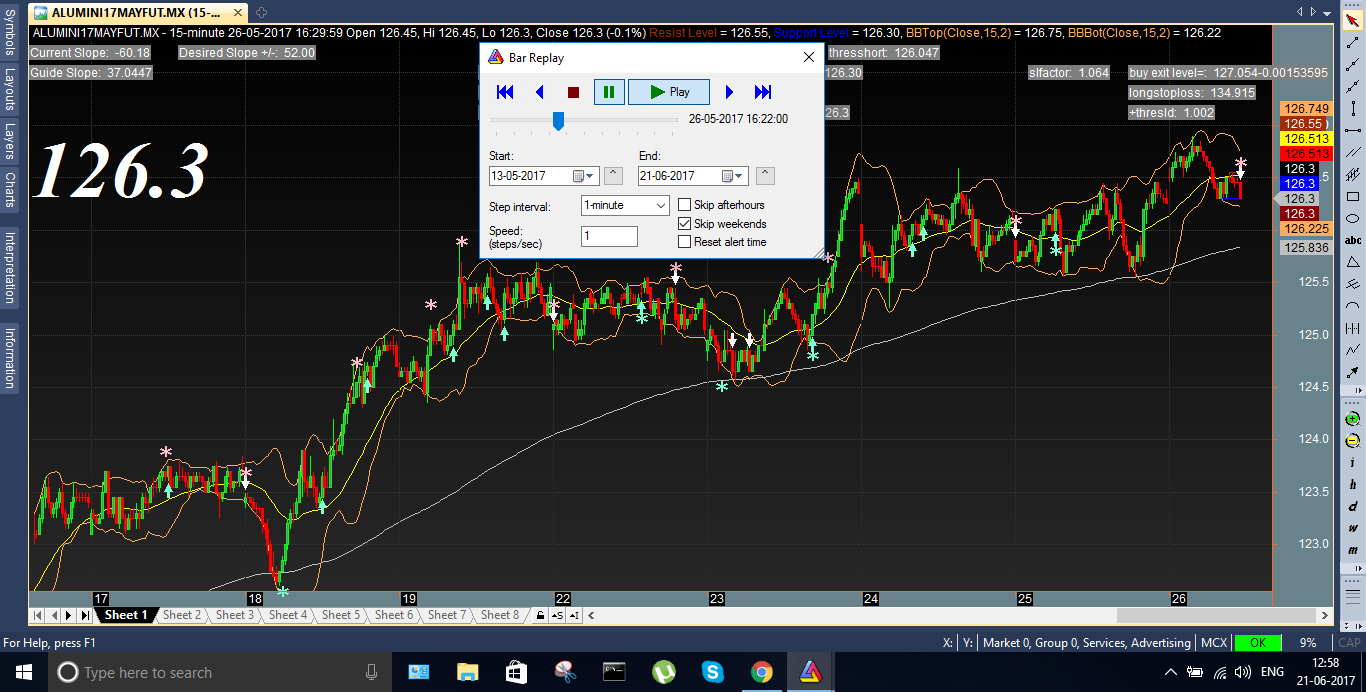Open the Windows Start menu
The height and width of the screenshot is (692, 1366).
click(x=24, y=672)
